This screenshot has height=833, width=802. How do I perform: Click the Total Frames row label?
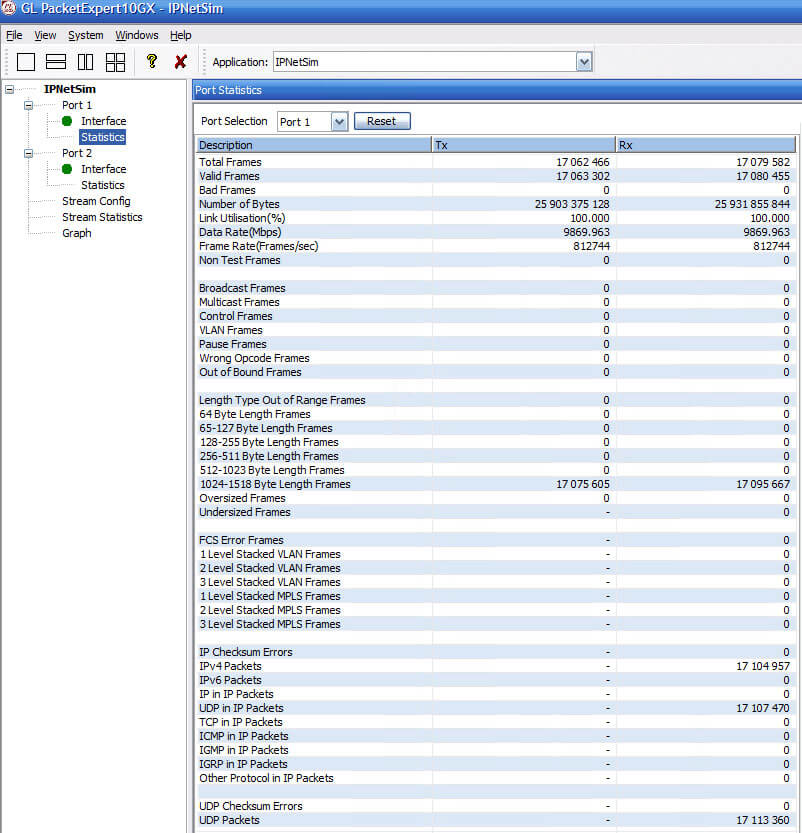(230, 162)
